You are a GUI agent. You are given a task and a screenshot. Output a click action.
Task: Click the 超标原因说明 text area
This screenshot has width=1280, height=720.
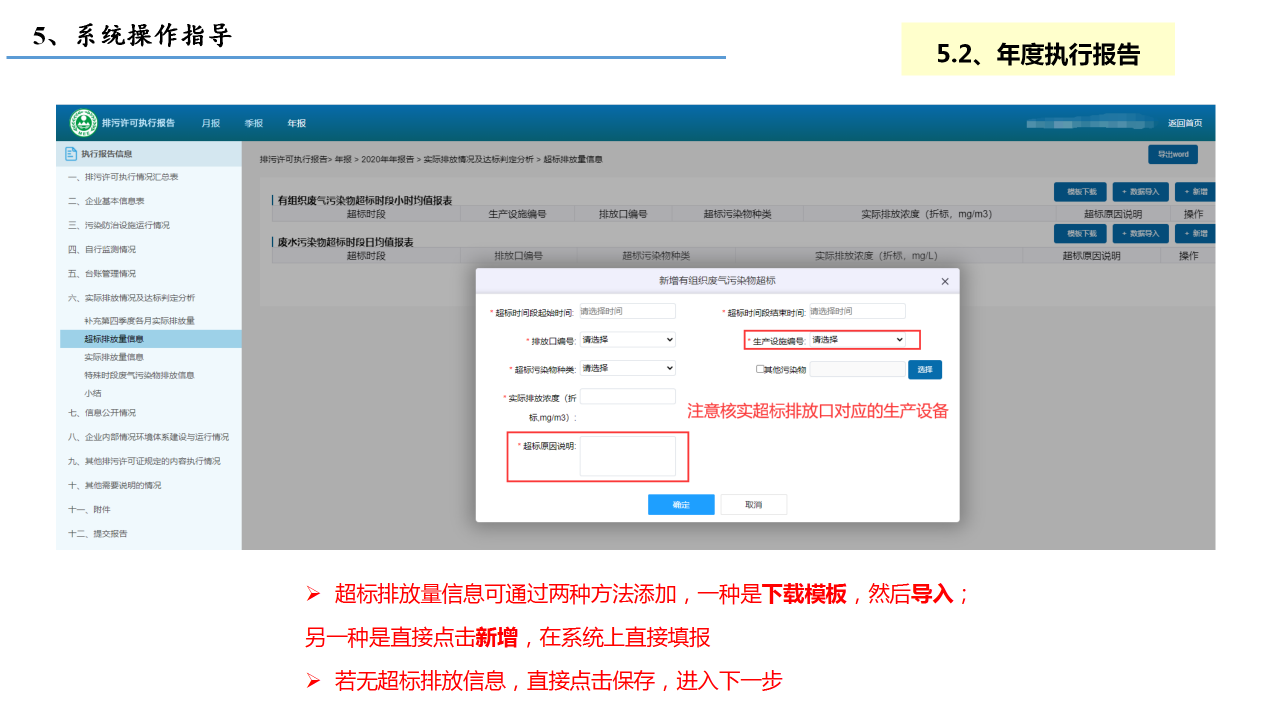627,456
